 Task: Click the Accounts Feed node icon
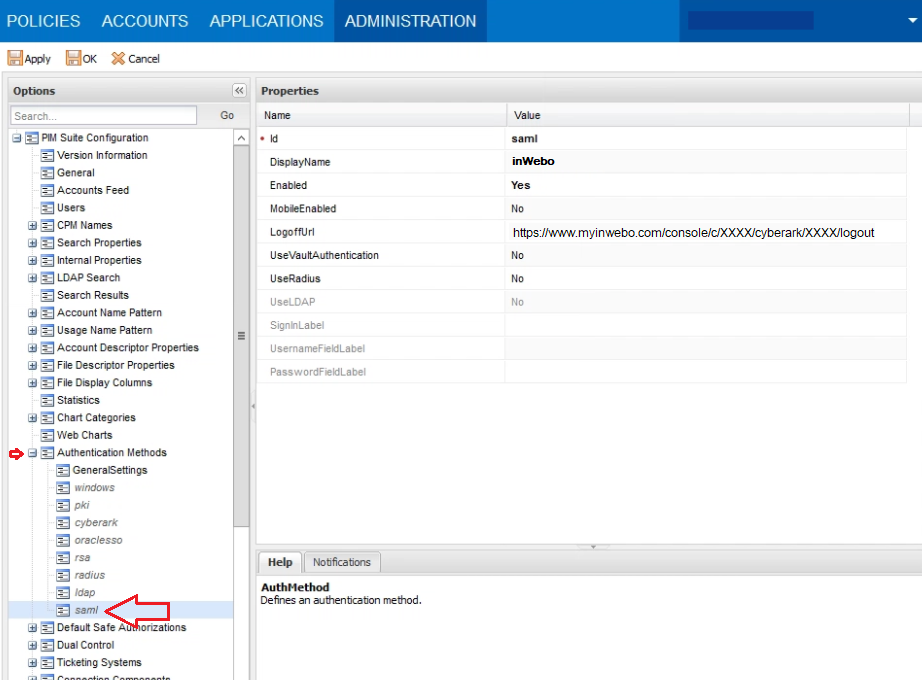point(47,191)
